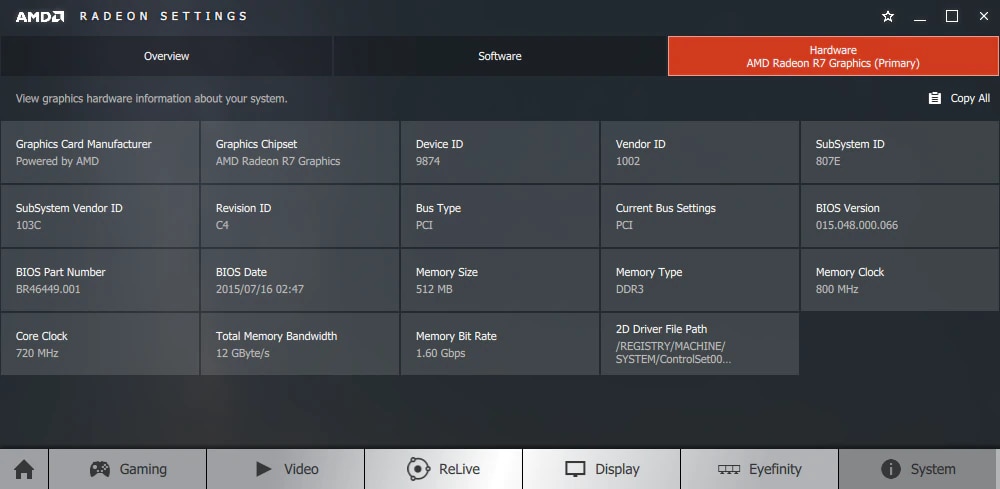
Task: Click SubSystem Vendor ID value 103C
Action: [29, 225]
